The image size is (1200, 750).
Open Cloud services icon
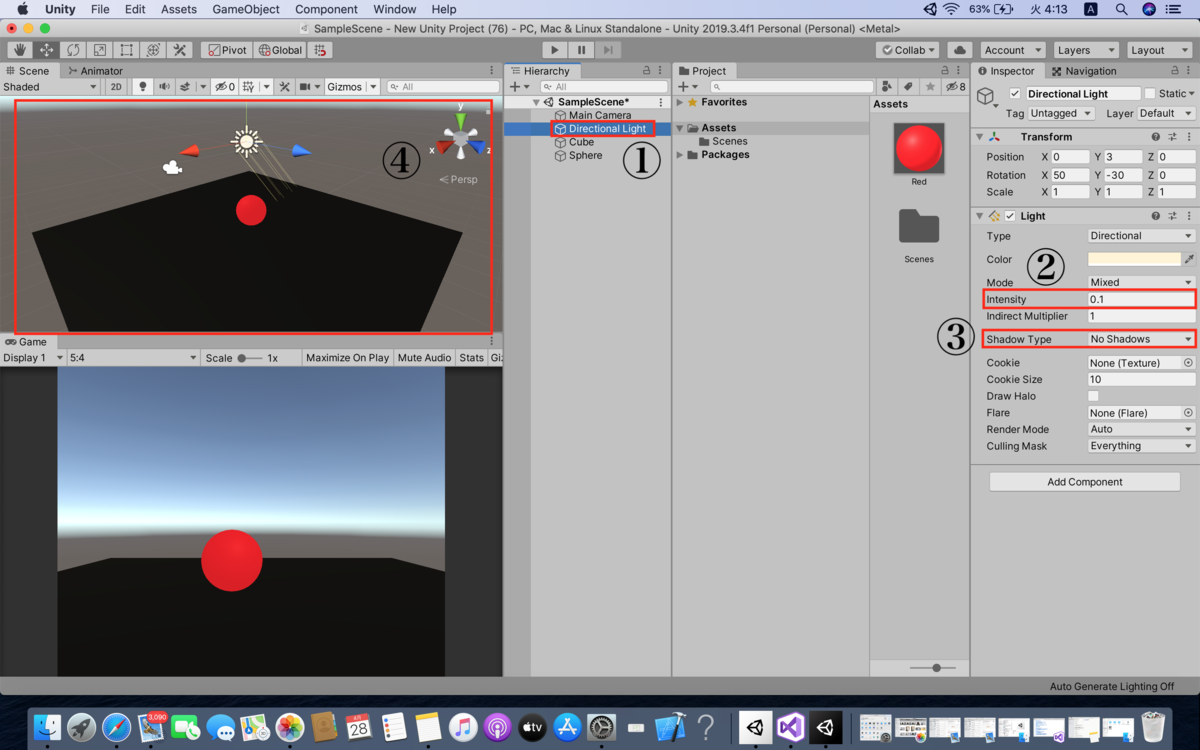click(x=959, y=50)
